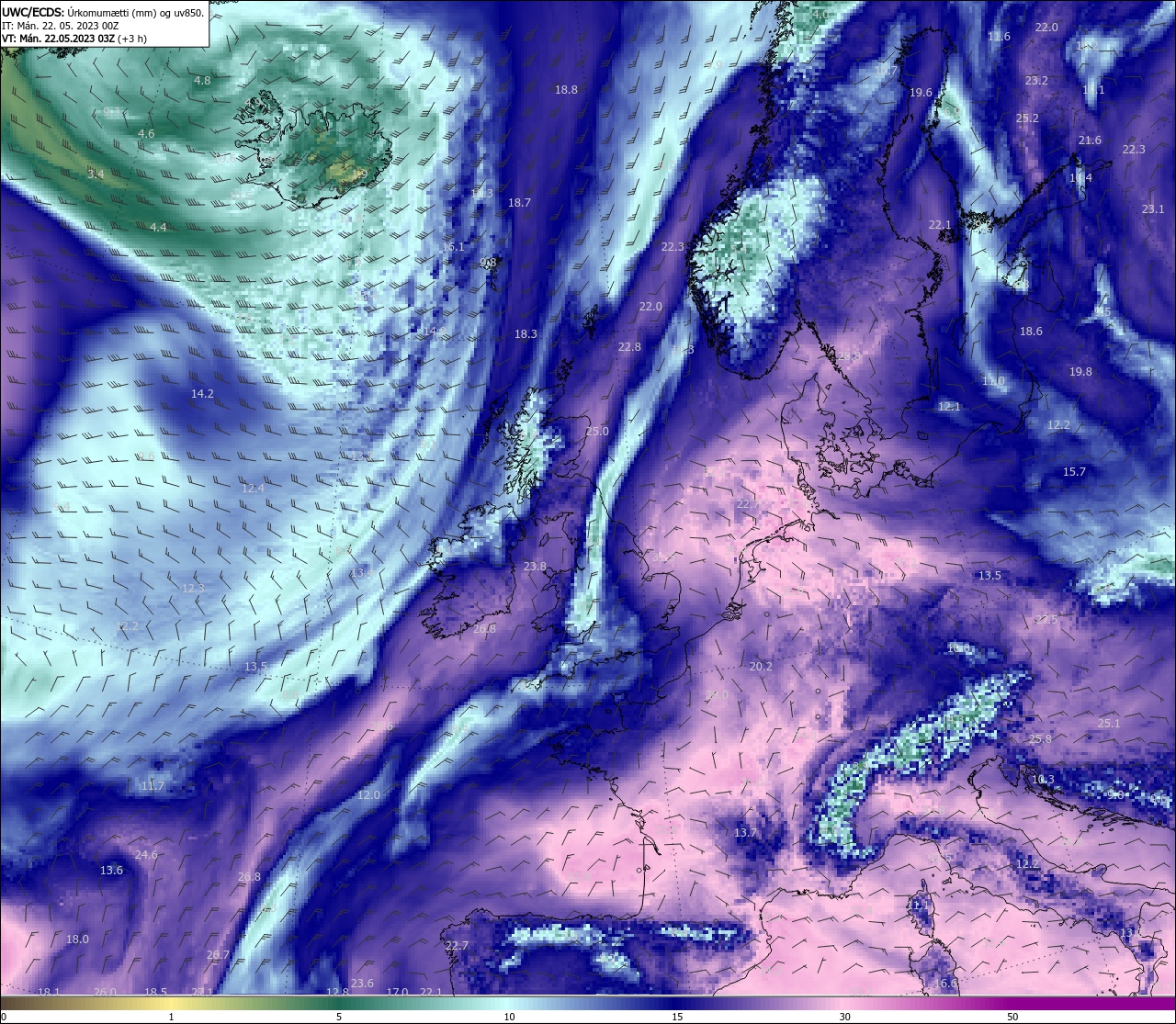Click the 22.8 value label

click(629, 347)
